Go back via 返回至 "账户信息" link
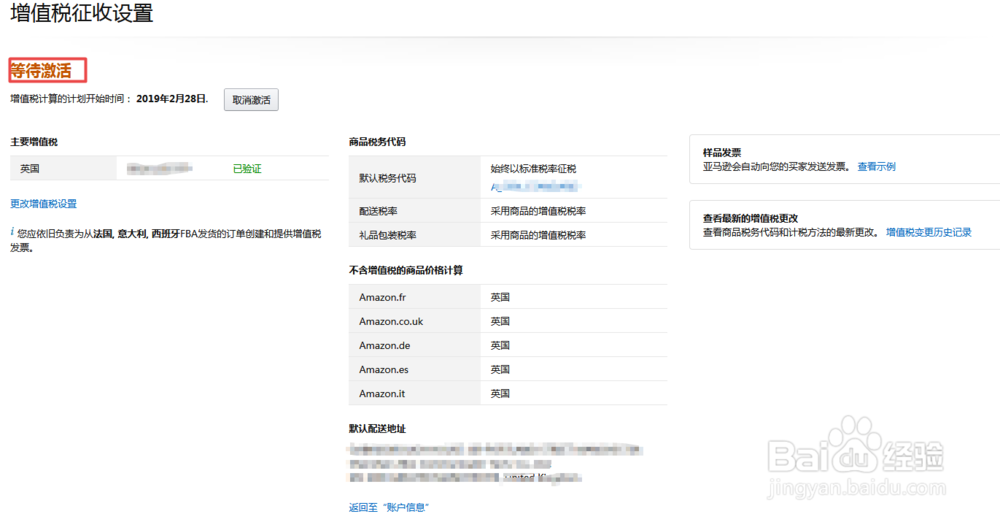This screenshot has width=1000, height=522. (388, 507)
